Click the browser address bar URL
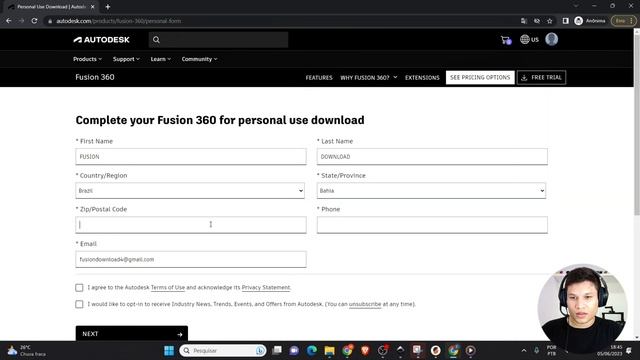 coord(118,21)
